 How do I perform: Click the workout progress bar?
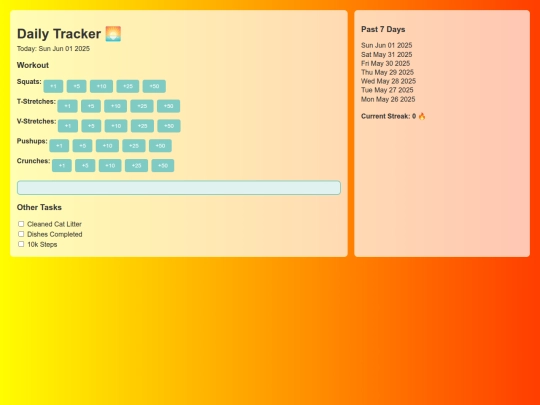(179, 188)
